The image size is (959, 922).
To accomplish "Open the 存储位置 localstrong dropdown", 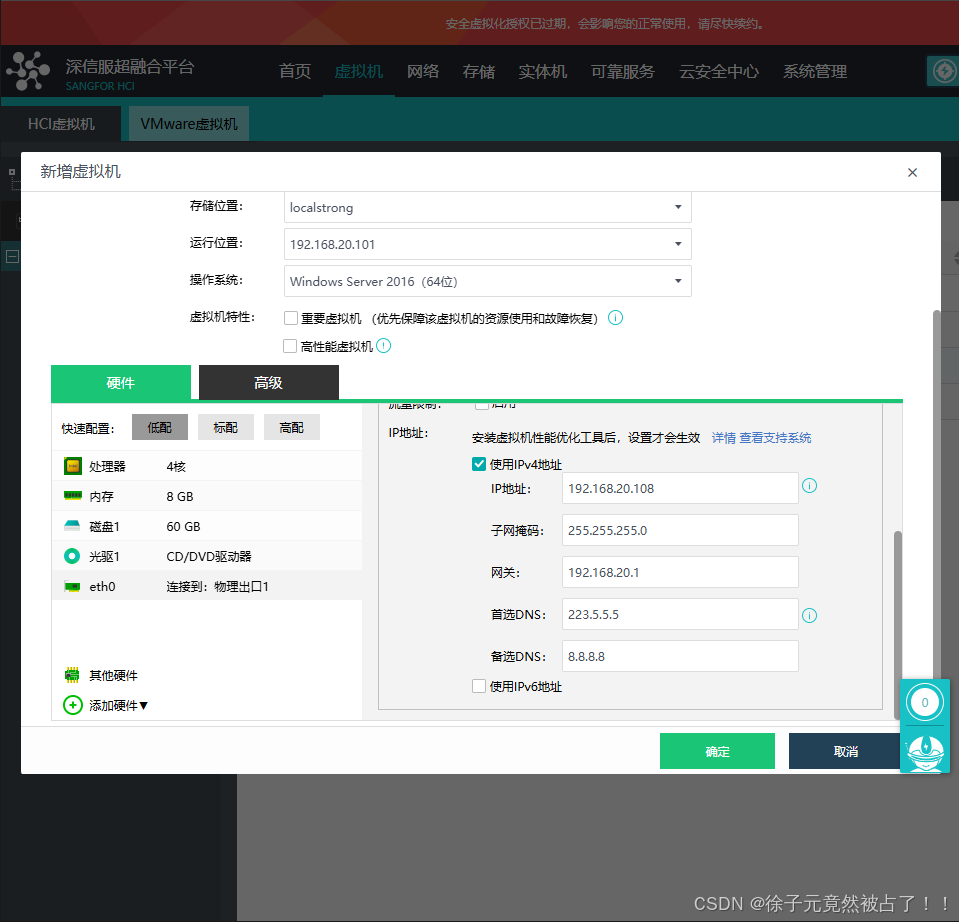I will (x=487, y=207).
